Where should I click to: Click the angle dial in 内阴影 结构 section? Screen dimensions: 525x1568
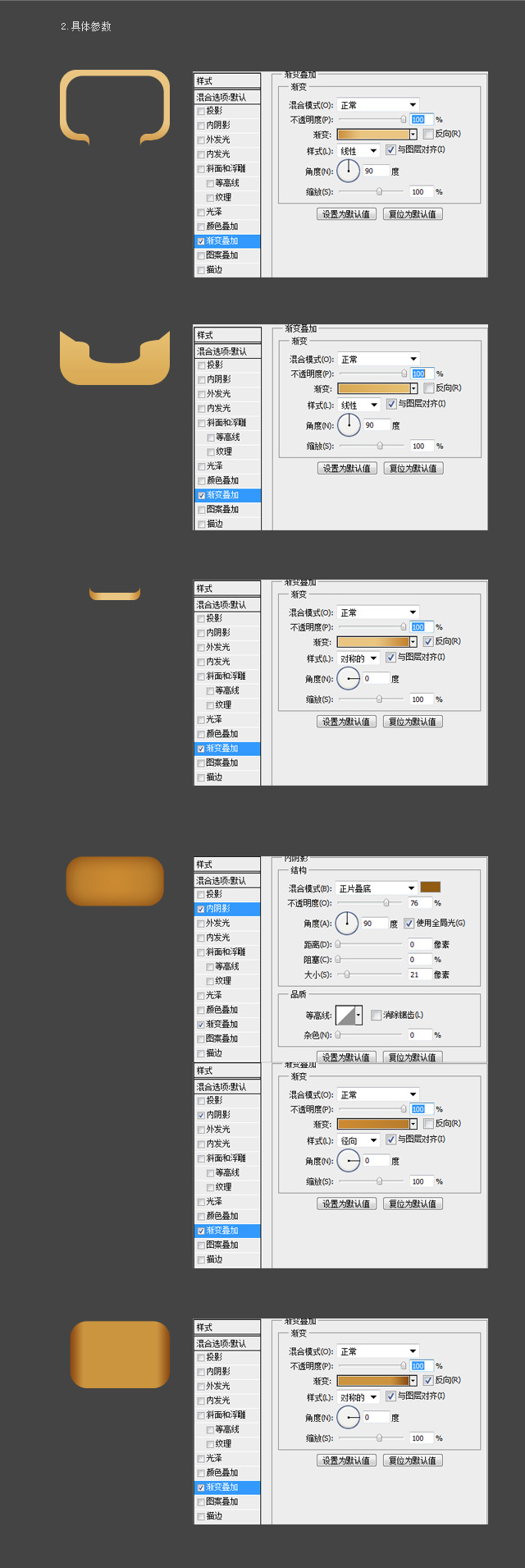point(347,924)
